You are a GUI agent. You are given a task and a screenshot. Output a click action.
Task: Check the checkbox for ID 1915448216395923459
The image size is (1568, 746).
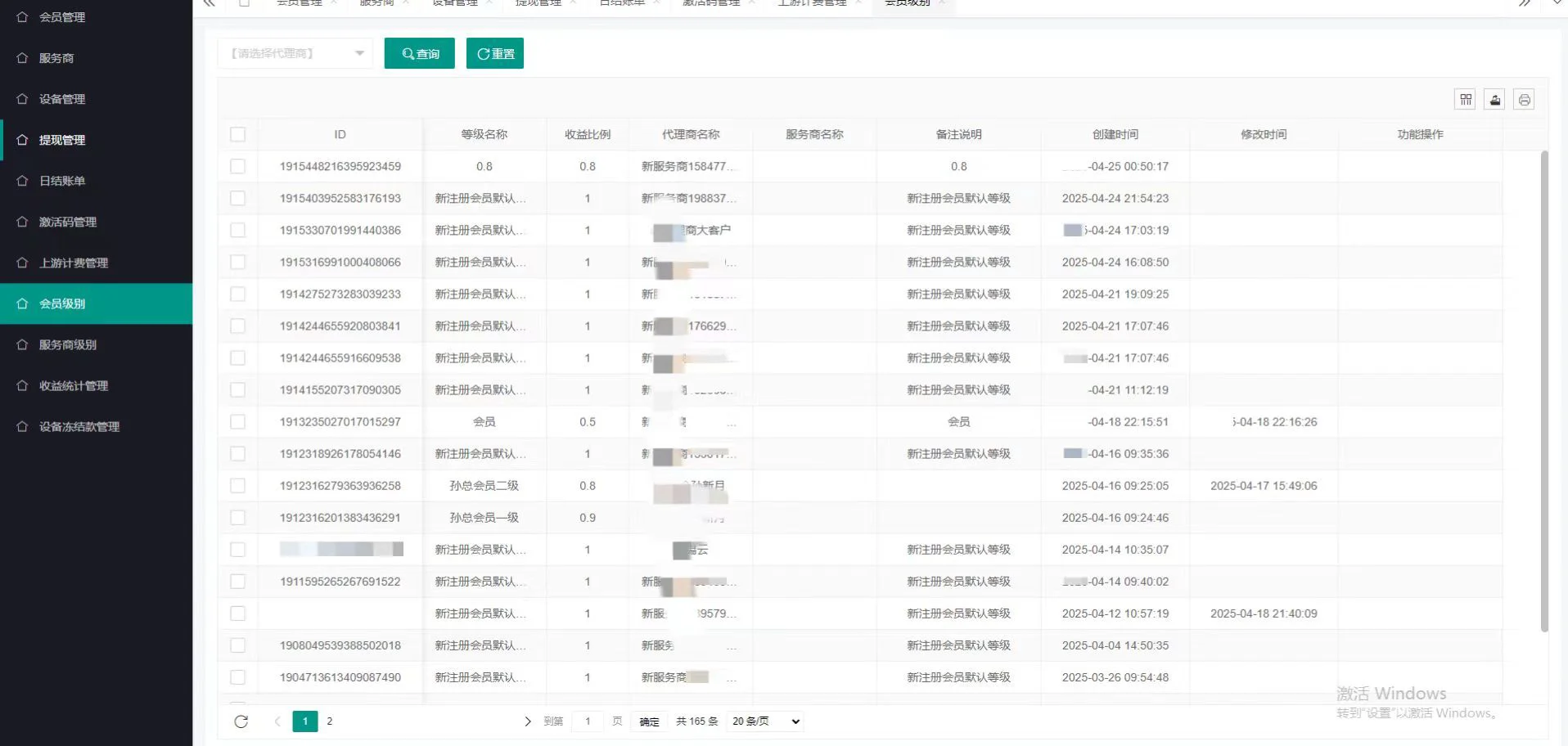pyautogui.click(x=238, y=166)
